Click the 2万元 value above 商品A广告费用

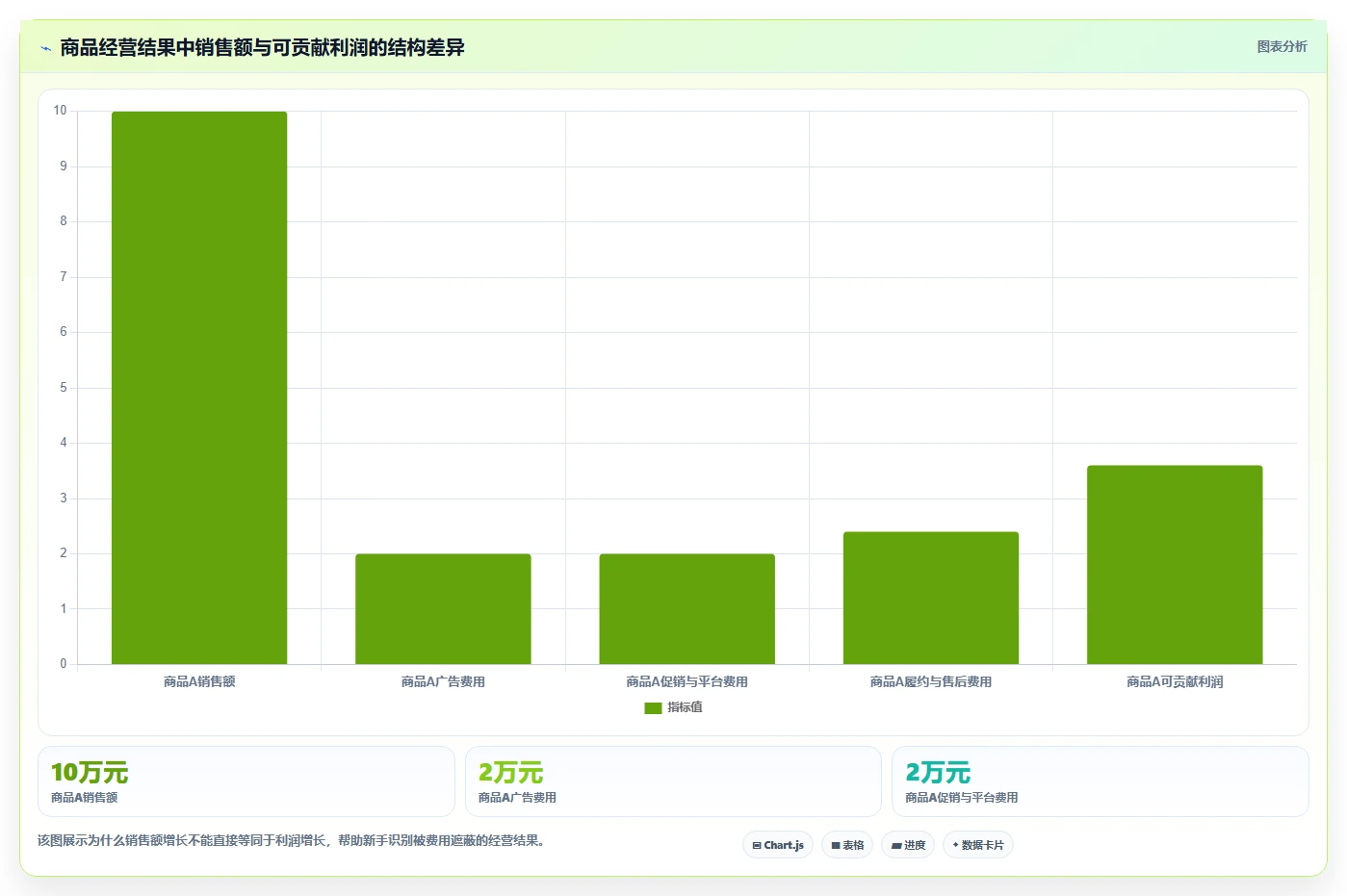point(511,773)
